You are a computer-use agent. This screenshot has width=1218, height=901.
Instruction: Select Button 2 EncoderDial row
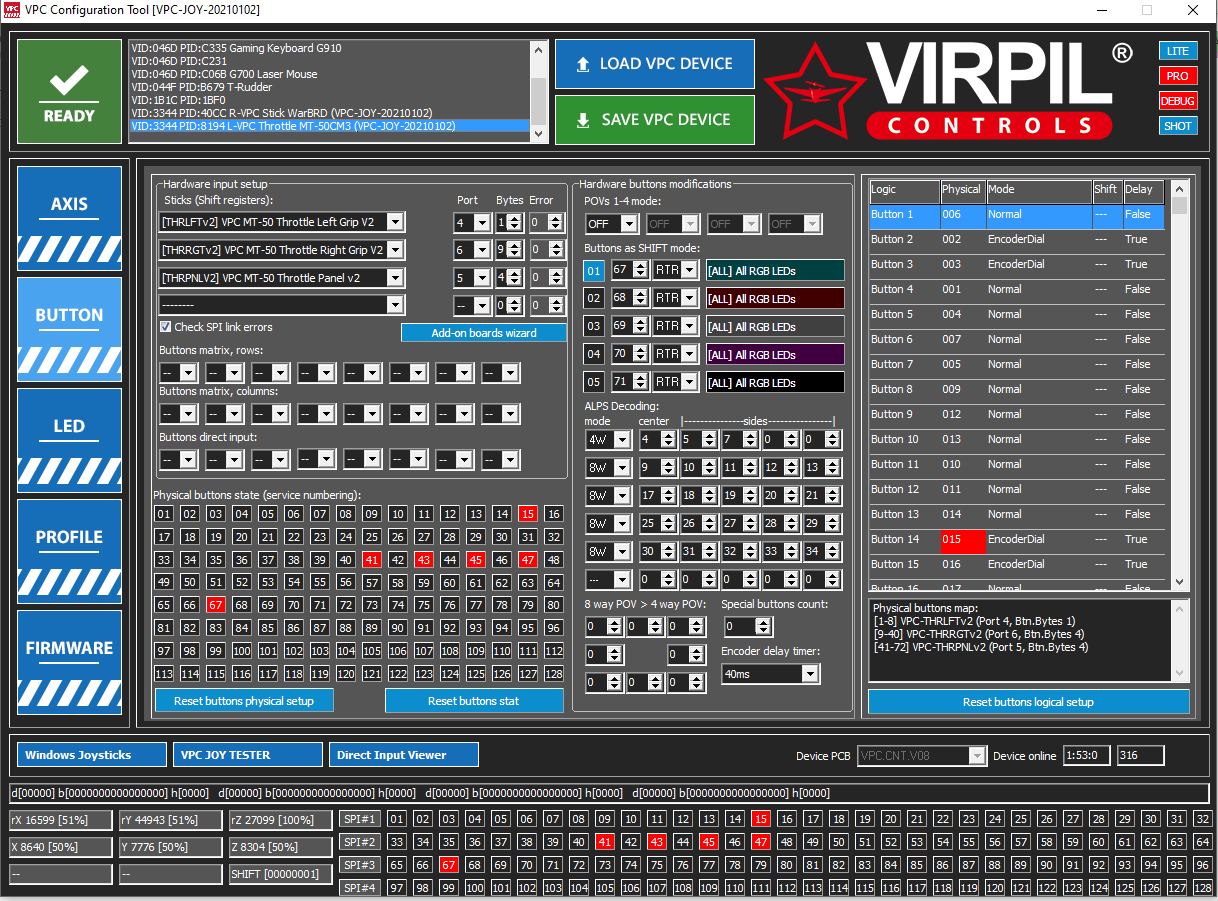click(x=1016, y=240)
